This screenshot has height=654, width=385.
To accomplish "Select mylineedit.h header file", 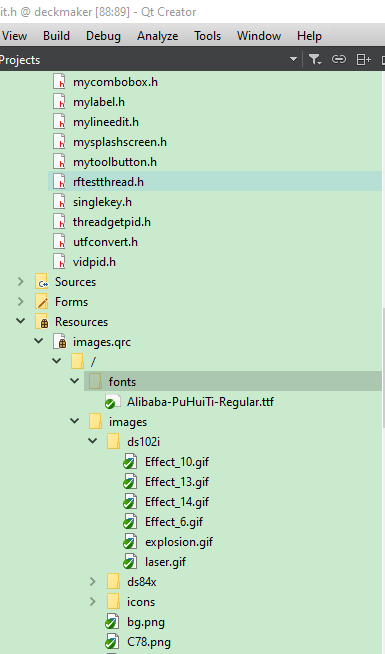I will [106, 122].
